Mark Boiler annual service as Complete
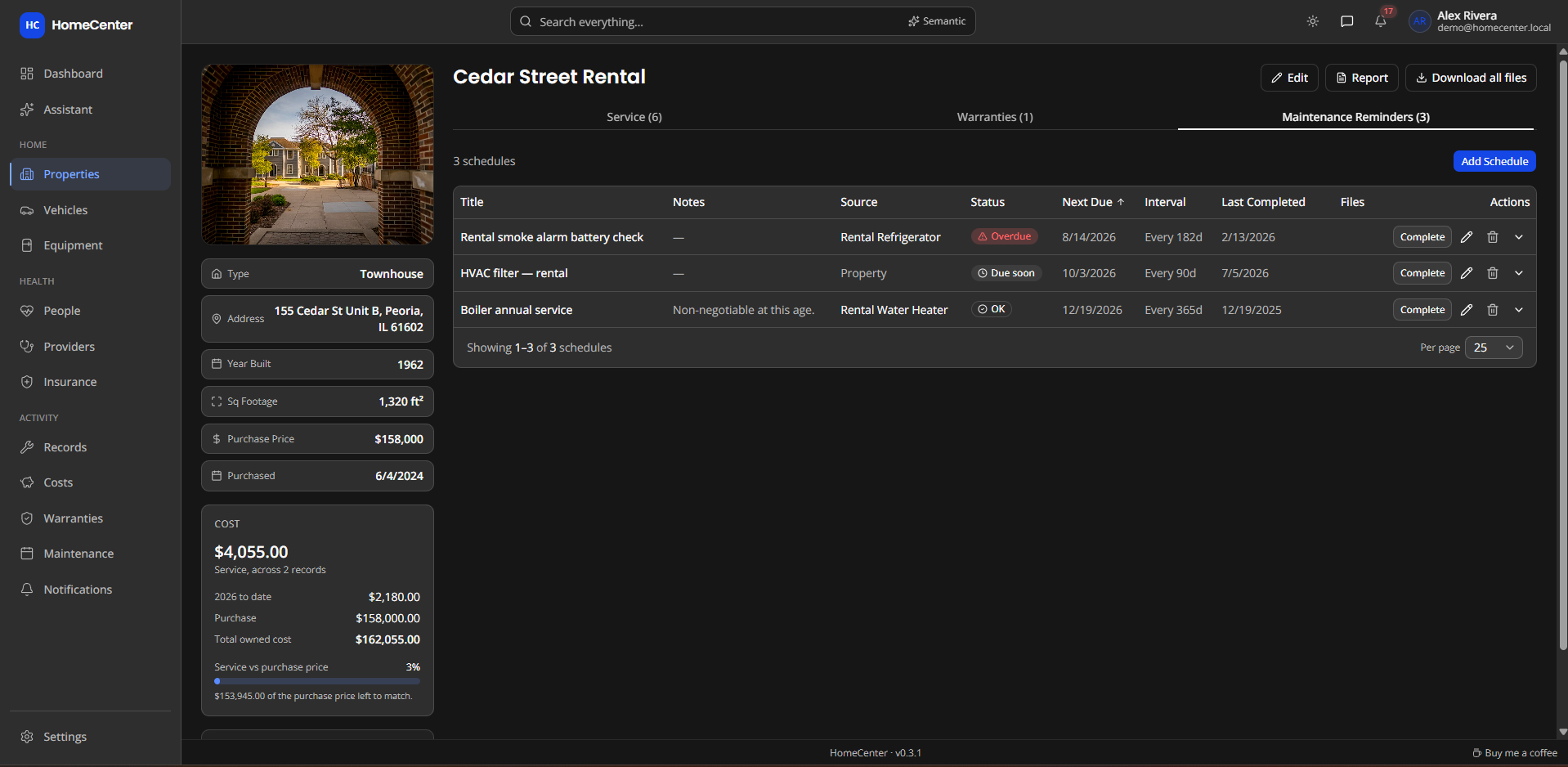This screenshot has height=767, width=1568. pyautogui.click(x=1422, y=310)
